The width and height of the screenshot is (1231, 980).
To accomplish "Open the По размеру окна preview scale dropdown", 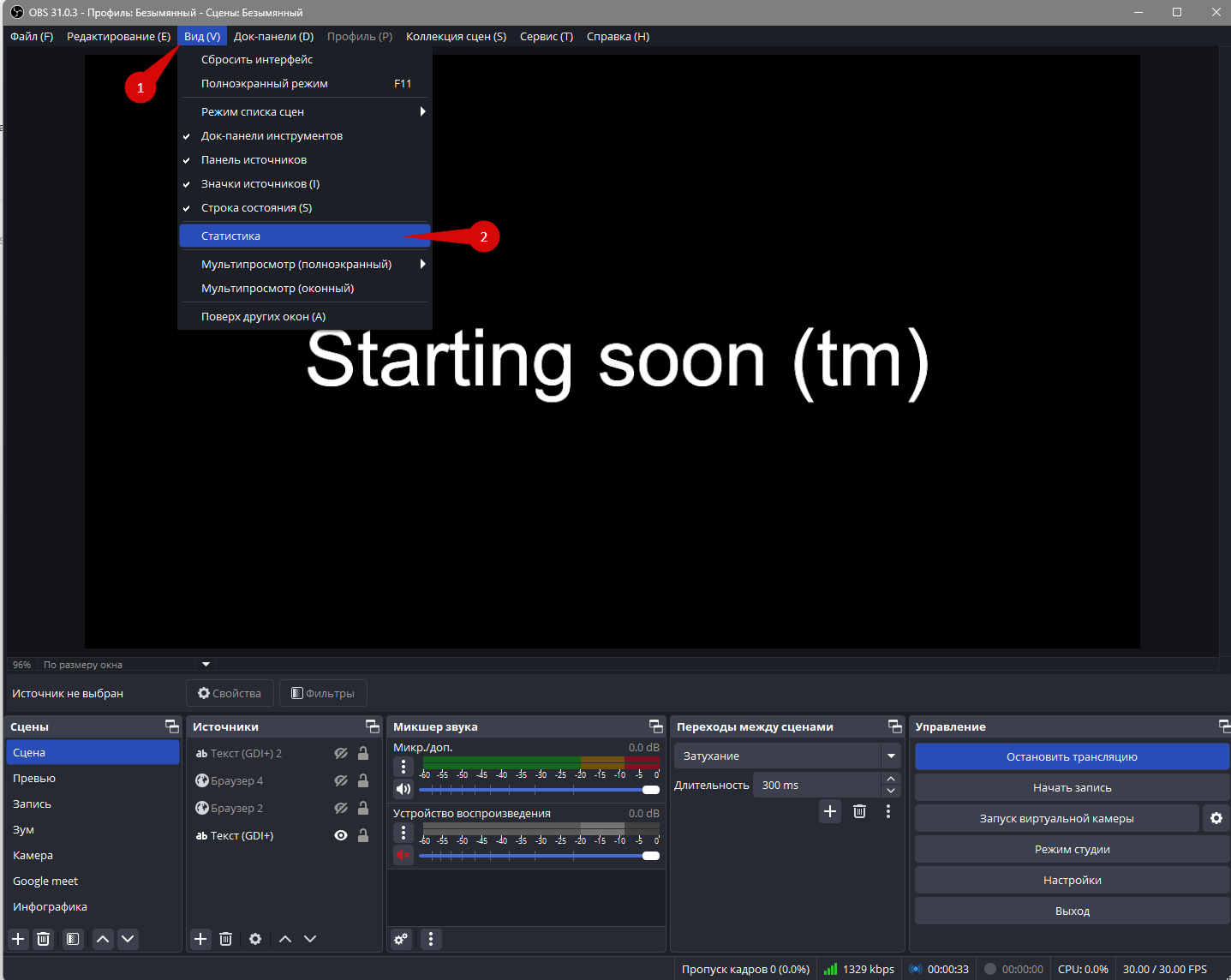I will coord(206,664).
